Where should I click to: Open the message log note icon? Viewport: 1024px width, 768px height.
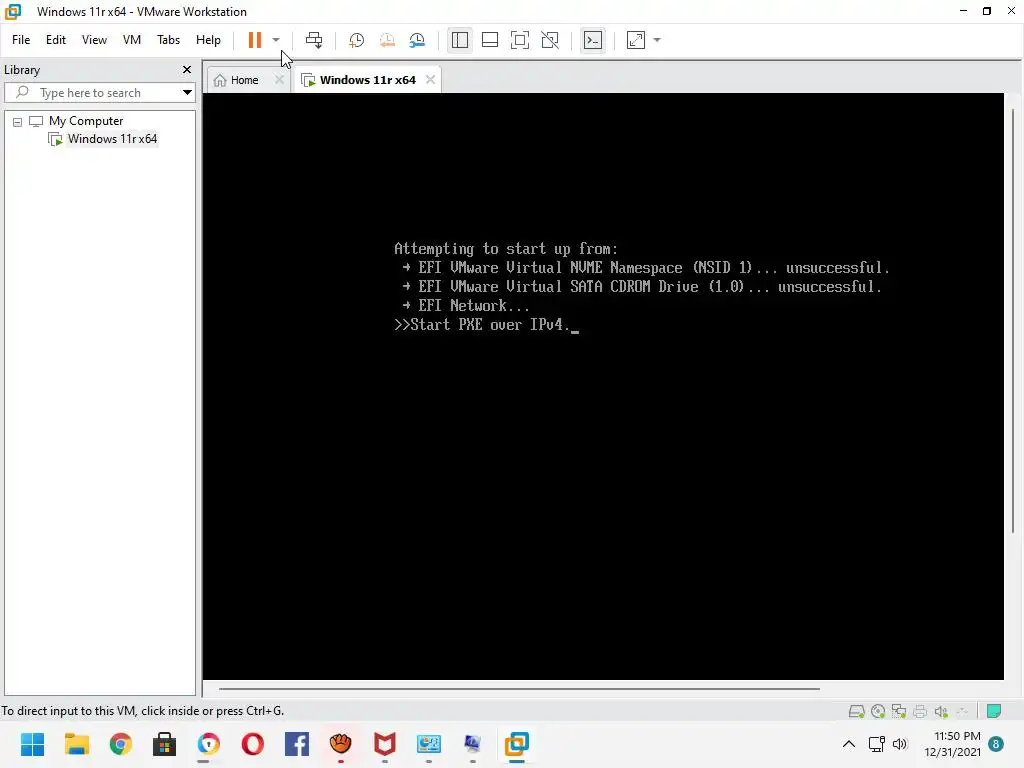pyautogui.click(x=994, y=711)
